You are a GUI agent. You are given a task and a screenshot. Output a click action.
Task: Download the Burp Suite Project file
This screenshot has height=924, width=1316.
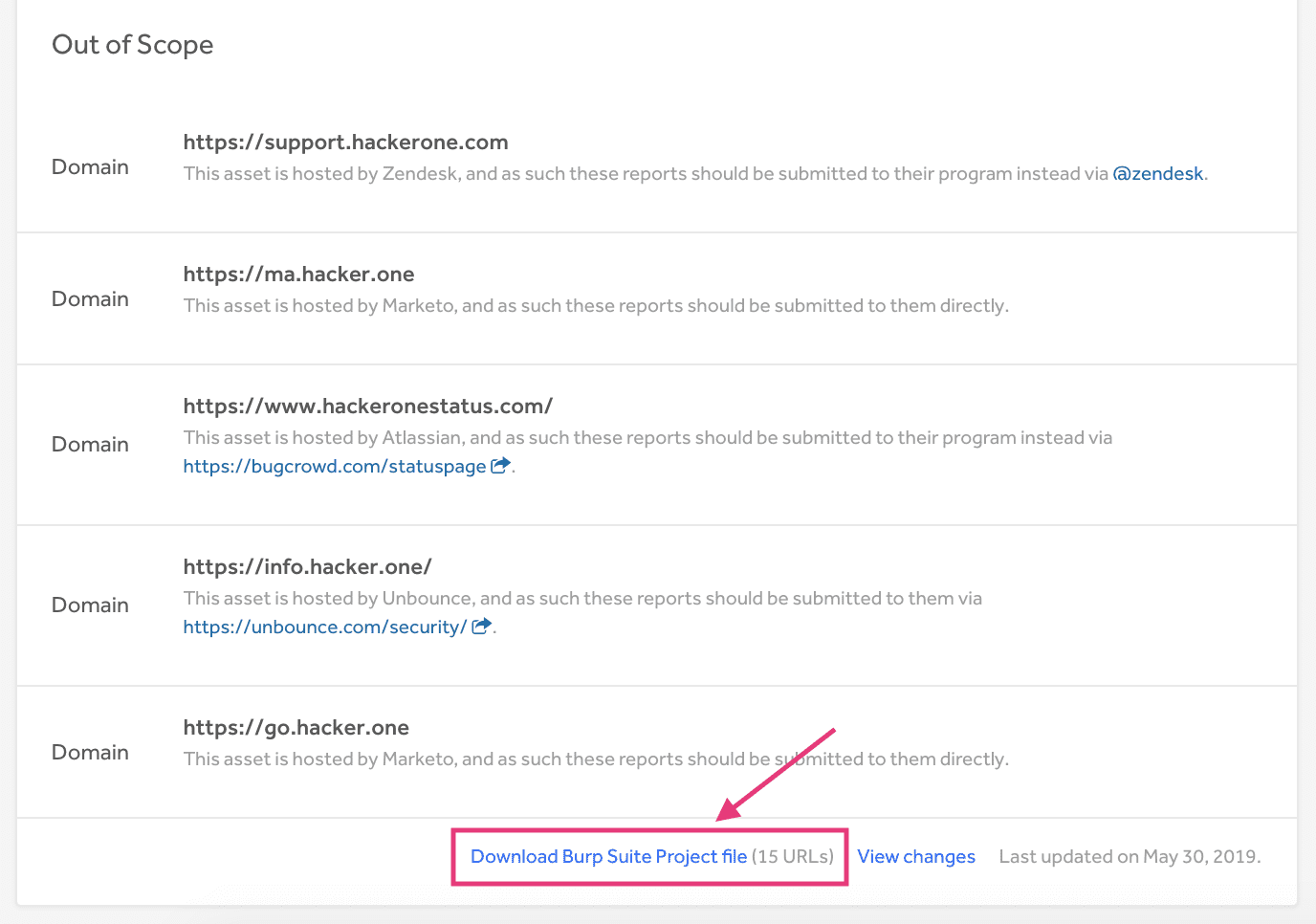(608, 856)
